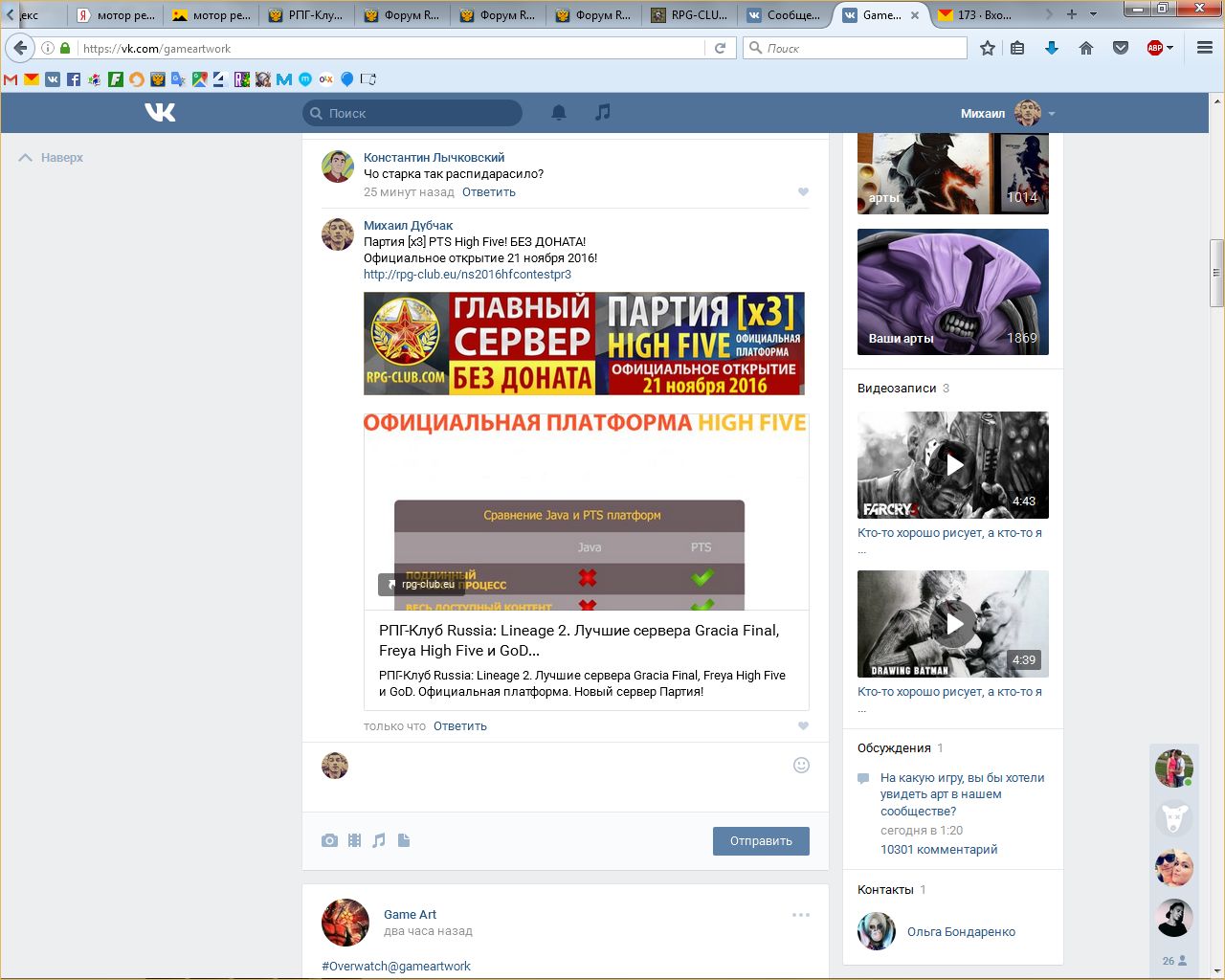The image size is (1225, 980).
Task: Open the ГЛАВНЫЙ СЕРВЕР banner image
Action: [x=584, y=344]
